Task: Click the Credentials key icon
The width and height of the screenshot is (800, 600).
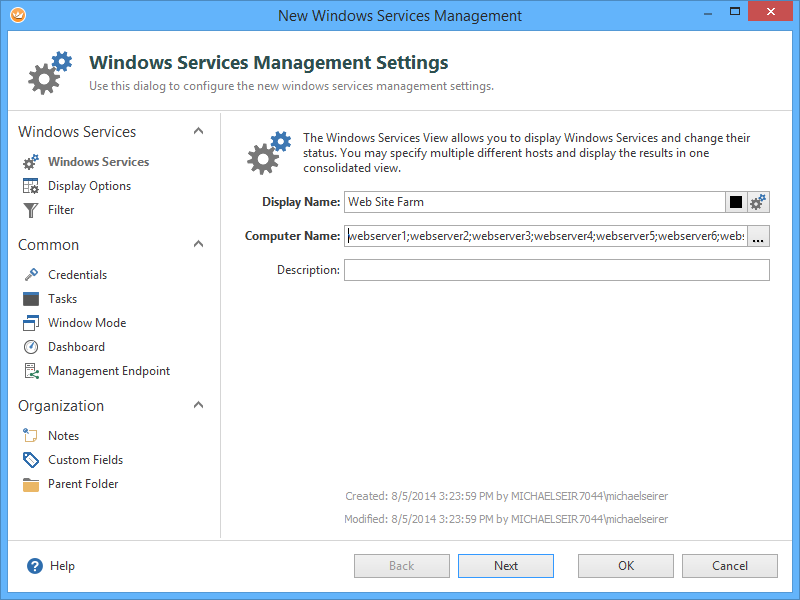Action: pyautogui.click(x=31, y=275)
